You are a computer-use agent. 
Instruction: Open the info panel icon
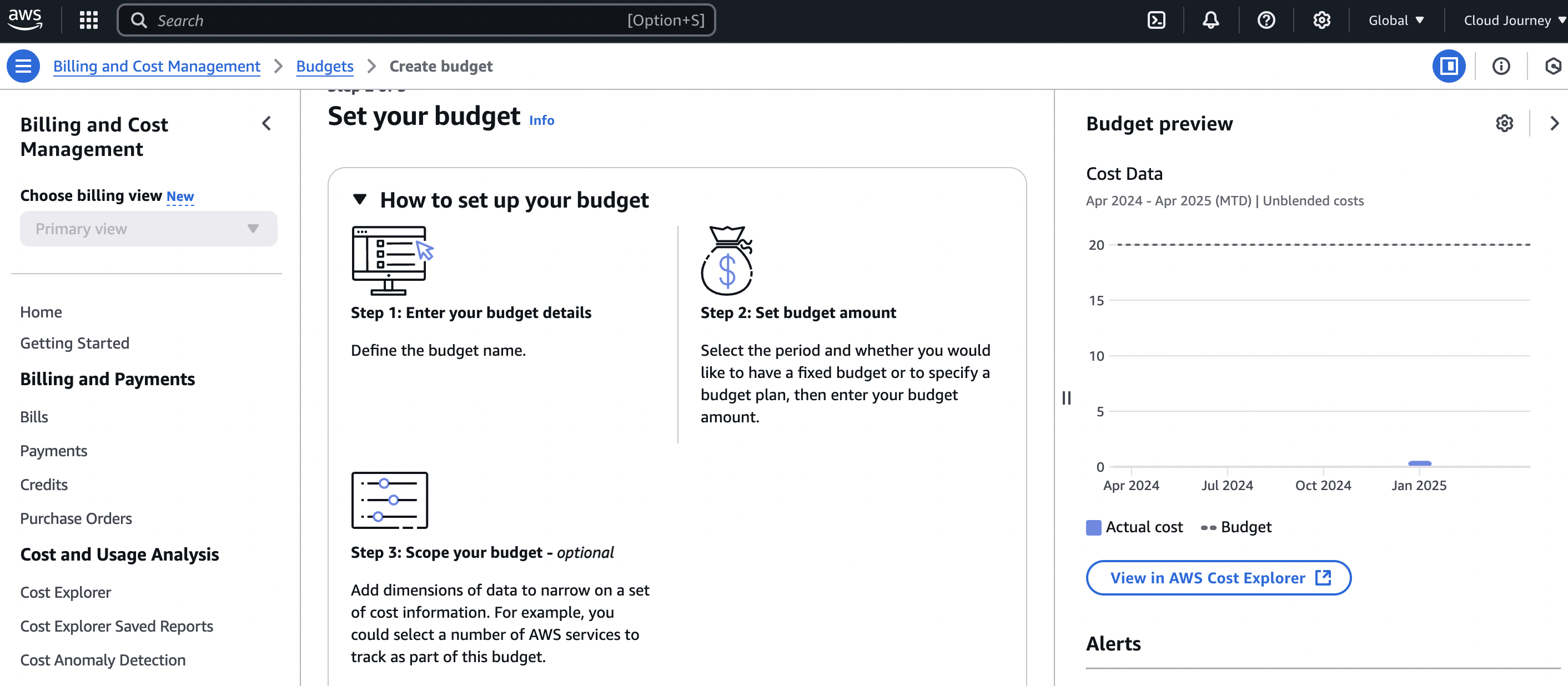pyautogui.click(x=1500, y=65)
